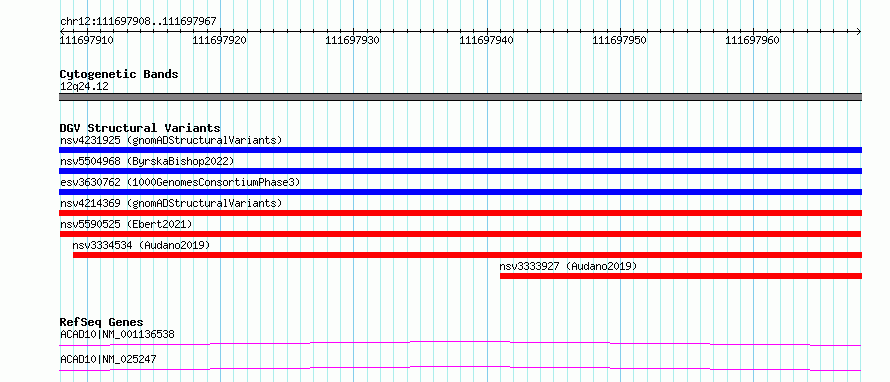Open ACAD10|NM_025247 transcript label
The width and height of the screenshot is (890, 382).
[x=108, y=359]
